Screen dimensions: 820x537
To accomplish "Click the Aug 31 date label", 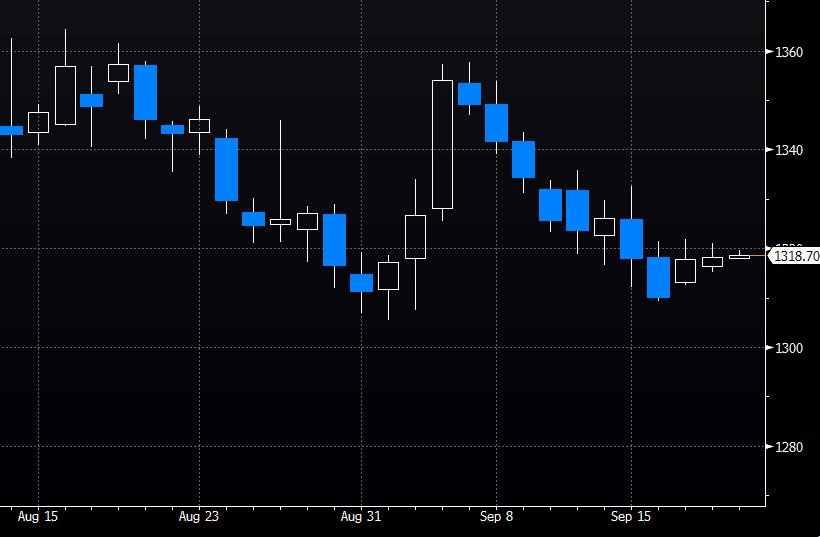I will 361,517.
